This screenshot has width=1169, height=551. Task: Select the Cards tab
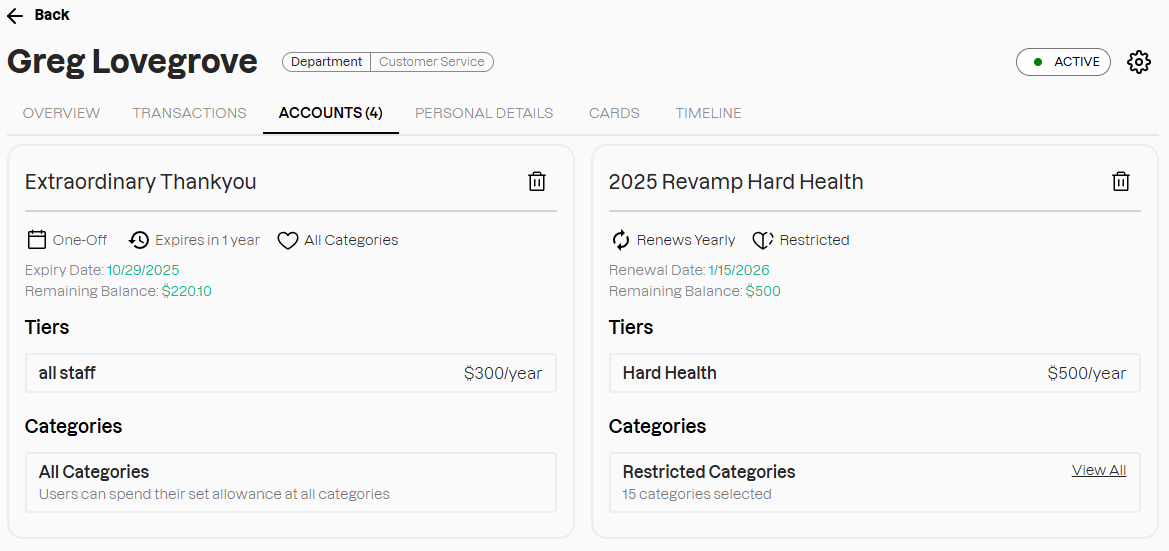pos(614,113)
